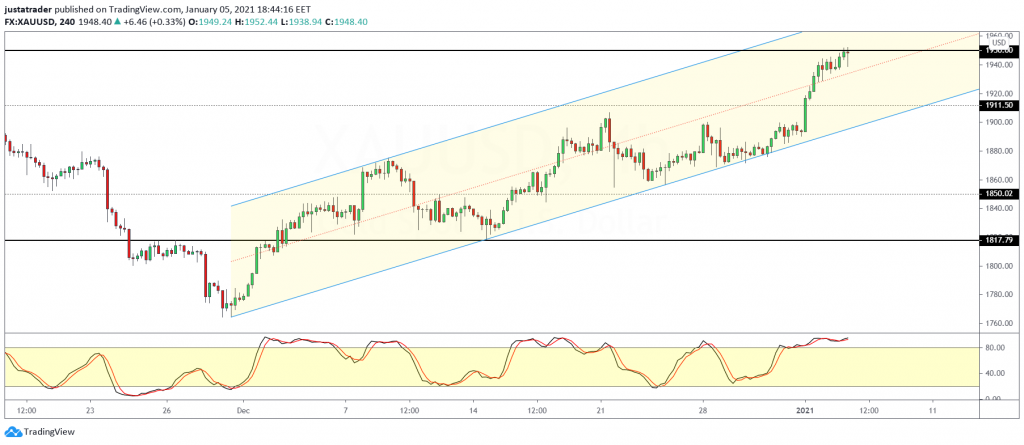The width and height of the screenshot is (1024, 445).
Task: Click the TradingView cloud logo icon
Action: point(13,434)
